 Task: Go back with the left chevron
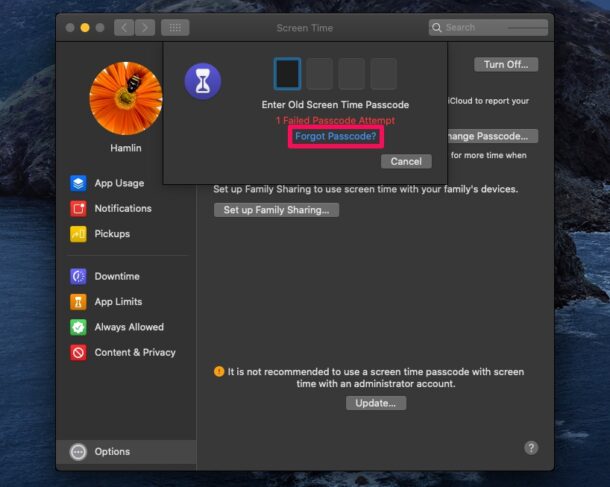coord(125,28)
